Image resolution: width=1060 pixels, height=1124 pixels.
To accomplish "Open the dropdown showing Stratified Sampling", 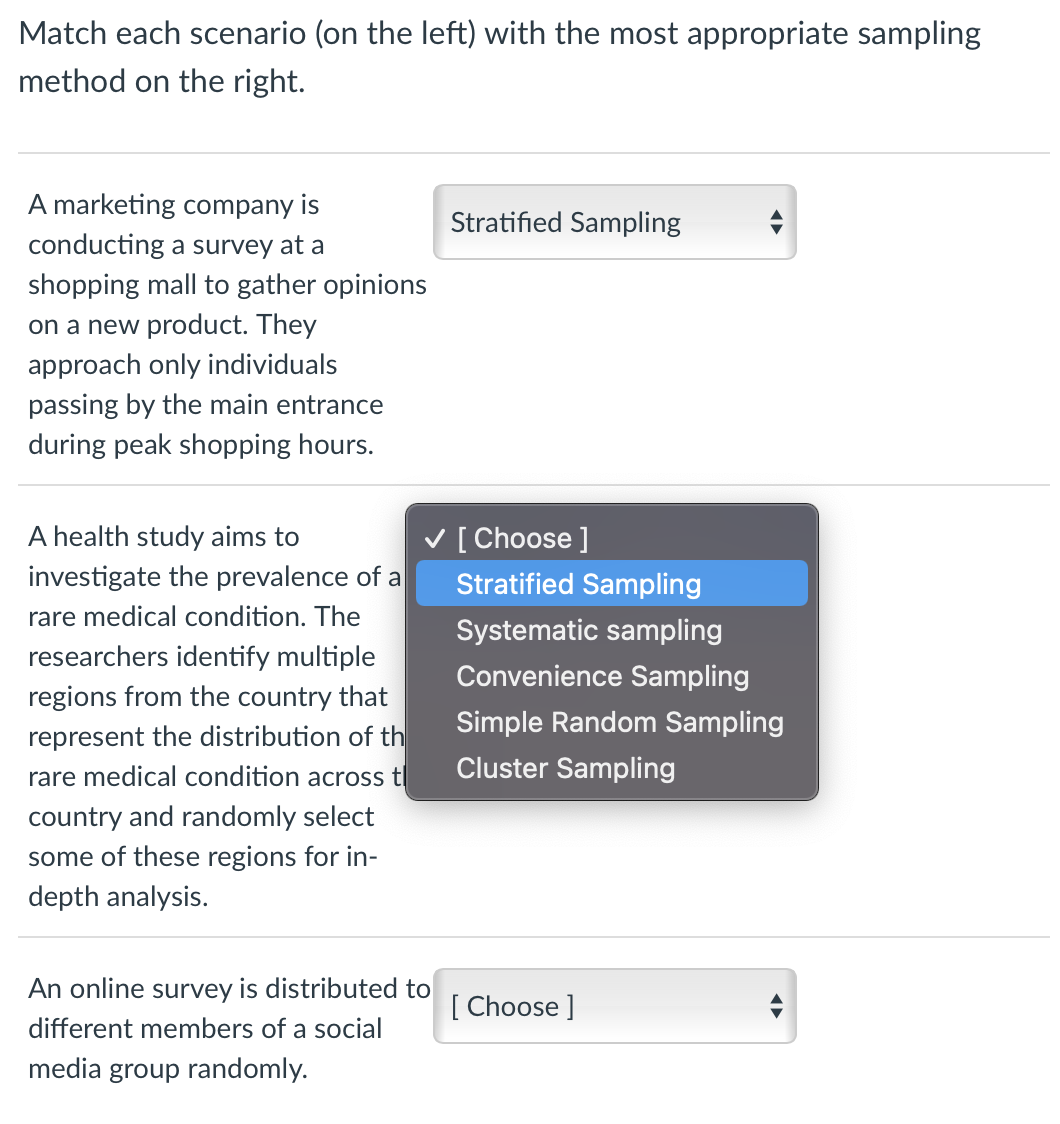I will [614, 222].
